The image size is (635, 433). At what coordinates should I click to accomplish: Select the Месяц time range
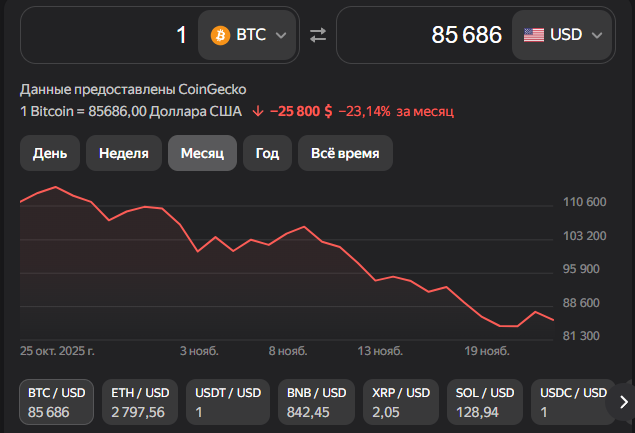(202, 153)
